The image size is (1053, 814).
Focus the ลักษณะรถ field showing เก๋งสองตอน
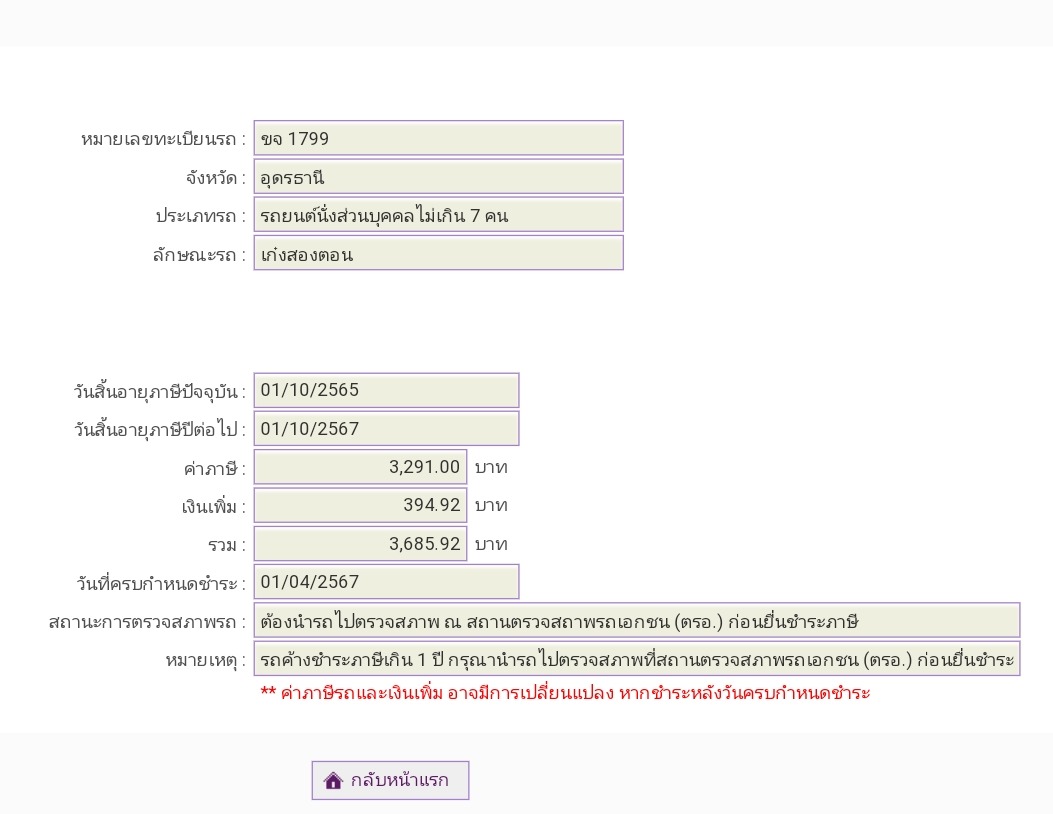(x=438, y=253)
